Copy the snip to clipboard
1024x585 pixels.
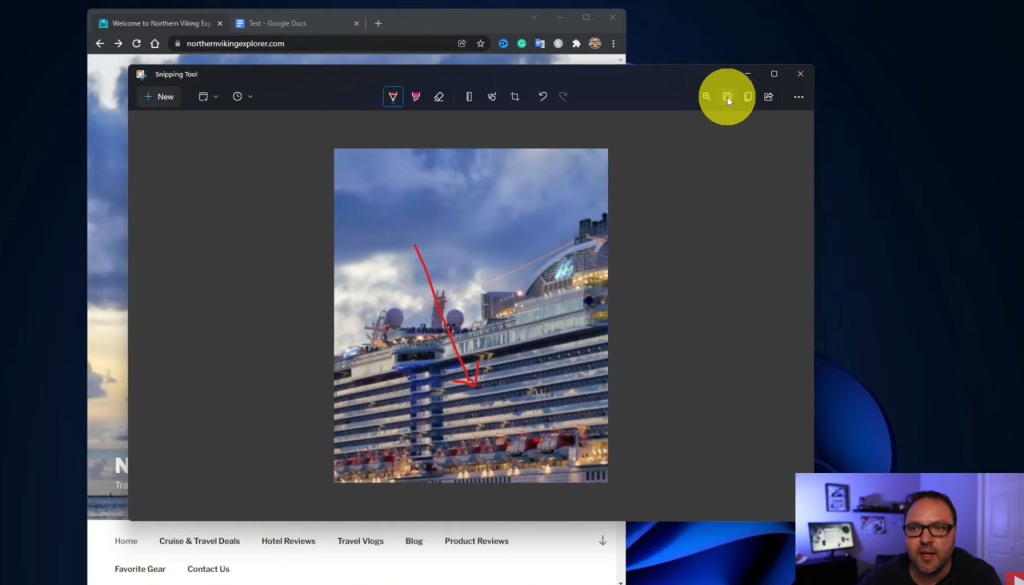click(748, 97)
